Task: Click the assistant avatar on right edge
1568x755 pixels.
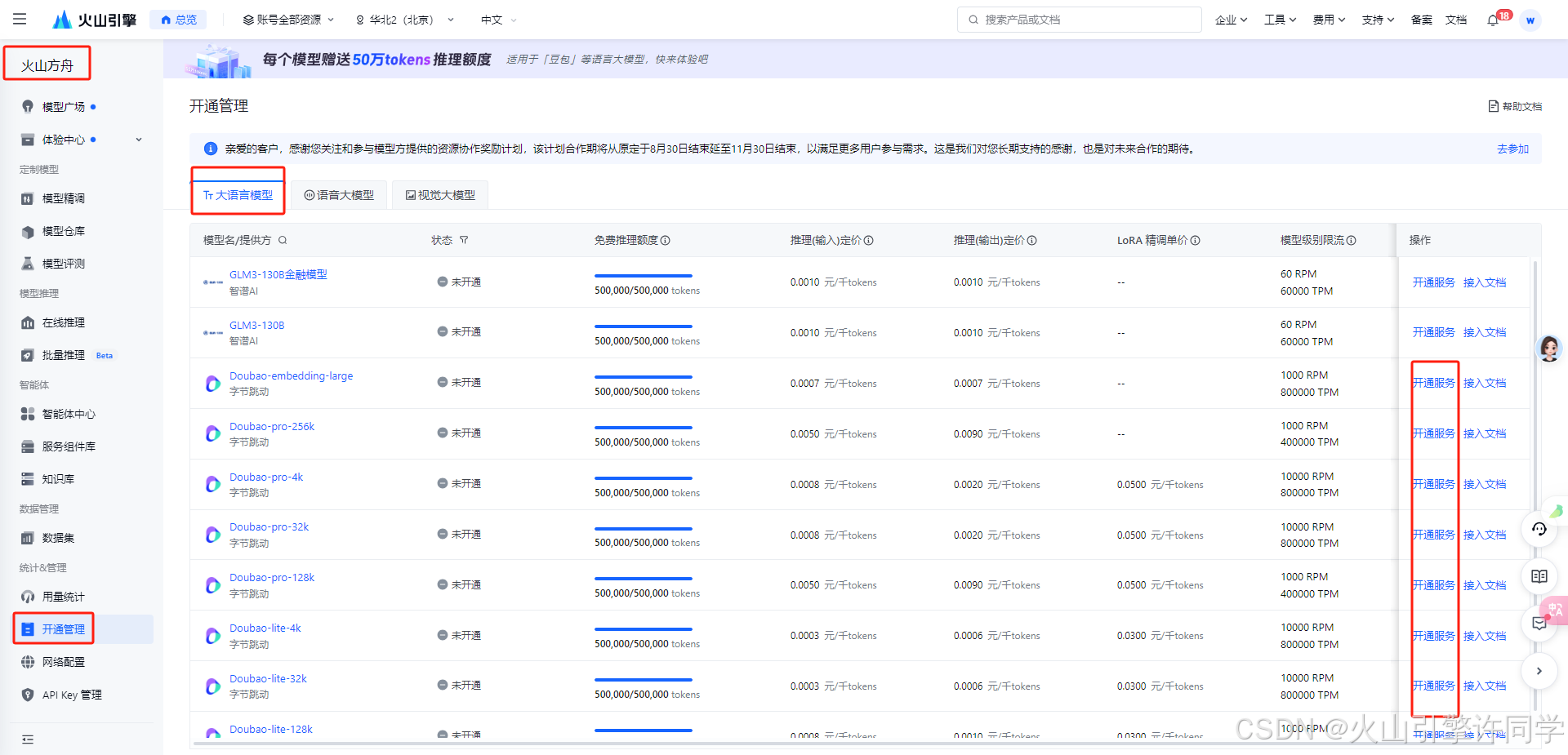Action: pos(1549,349)
